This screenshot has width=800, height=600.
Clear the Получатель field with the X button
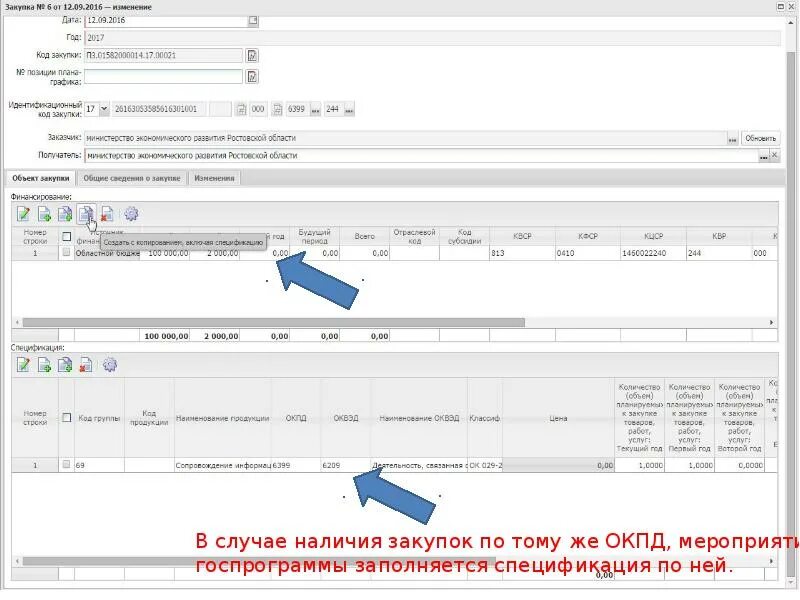774,155
